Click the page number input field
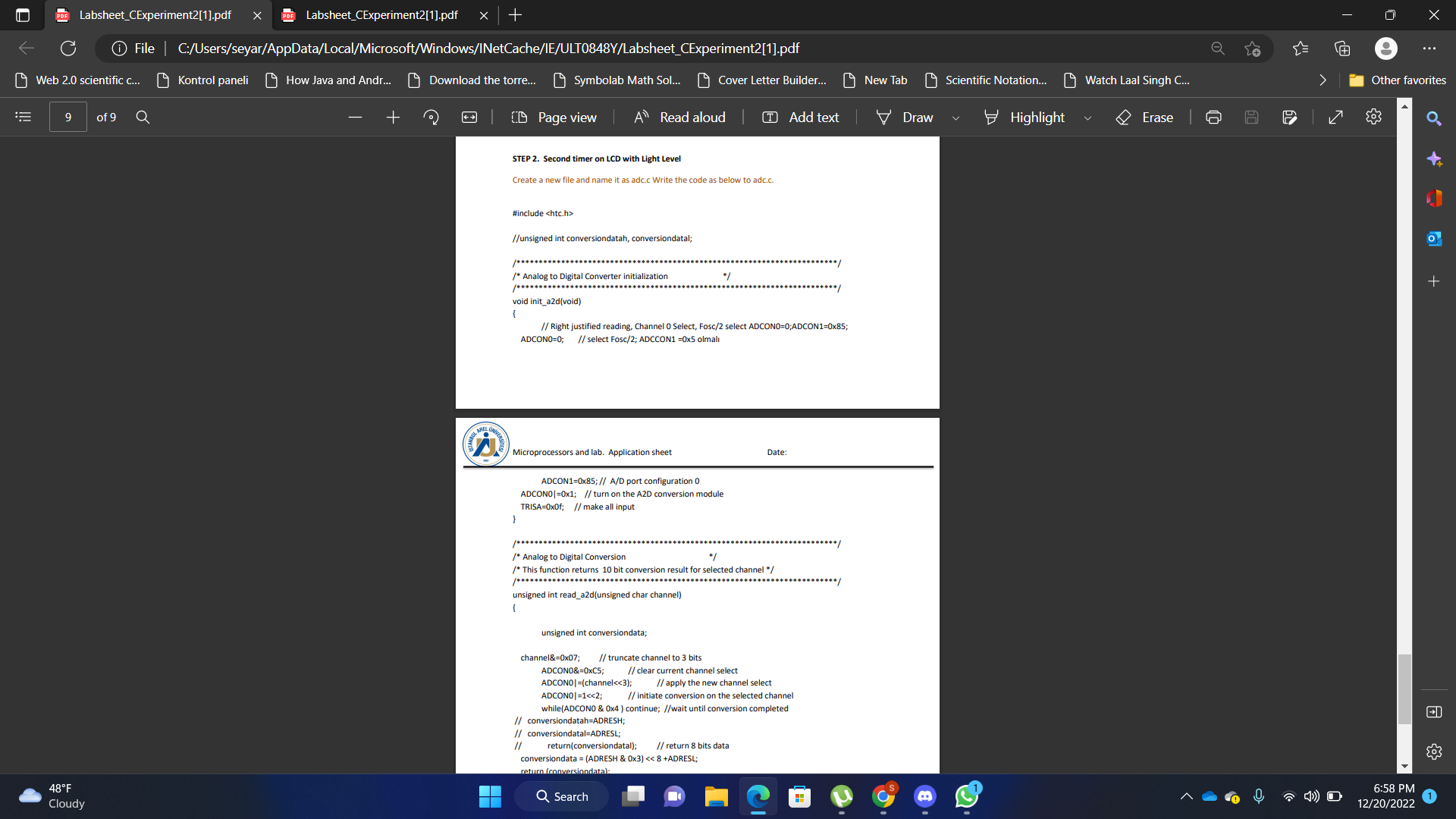This screenshot has height=819, width=1456. (x=68, y=117)
